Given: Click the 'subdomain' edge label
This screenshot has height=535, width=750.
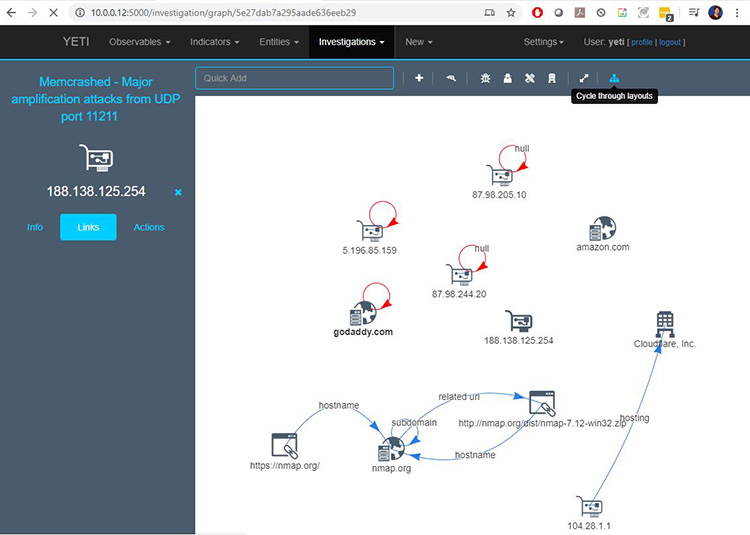Looking at the screenshot, I should (414, 423).
